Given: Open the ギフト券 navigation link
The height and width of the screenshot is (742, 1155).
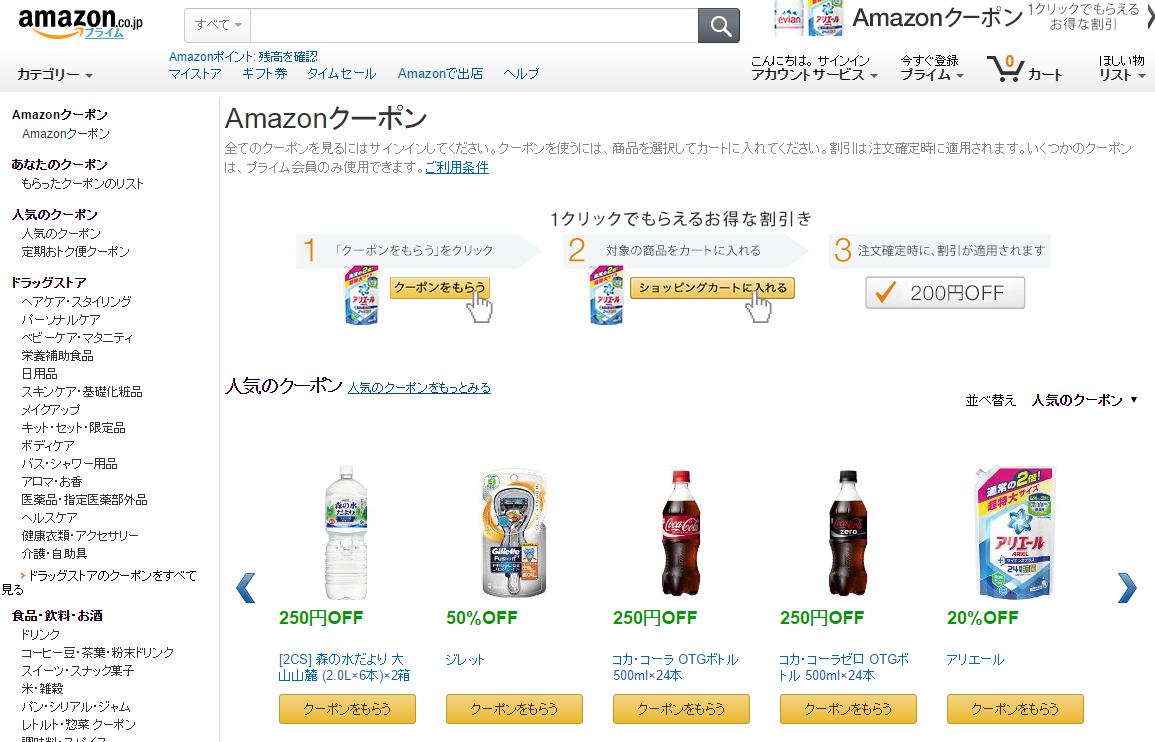Looking at the screenshot, I should (264, 74).
